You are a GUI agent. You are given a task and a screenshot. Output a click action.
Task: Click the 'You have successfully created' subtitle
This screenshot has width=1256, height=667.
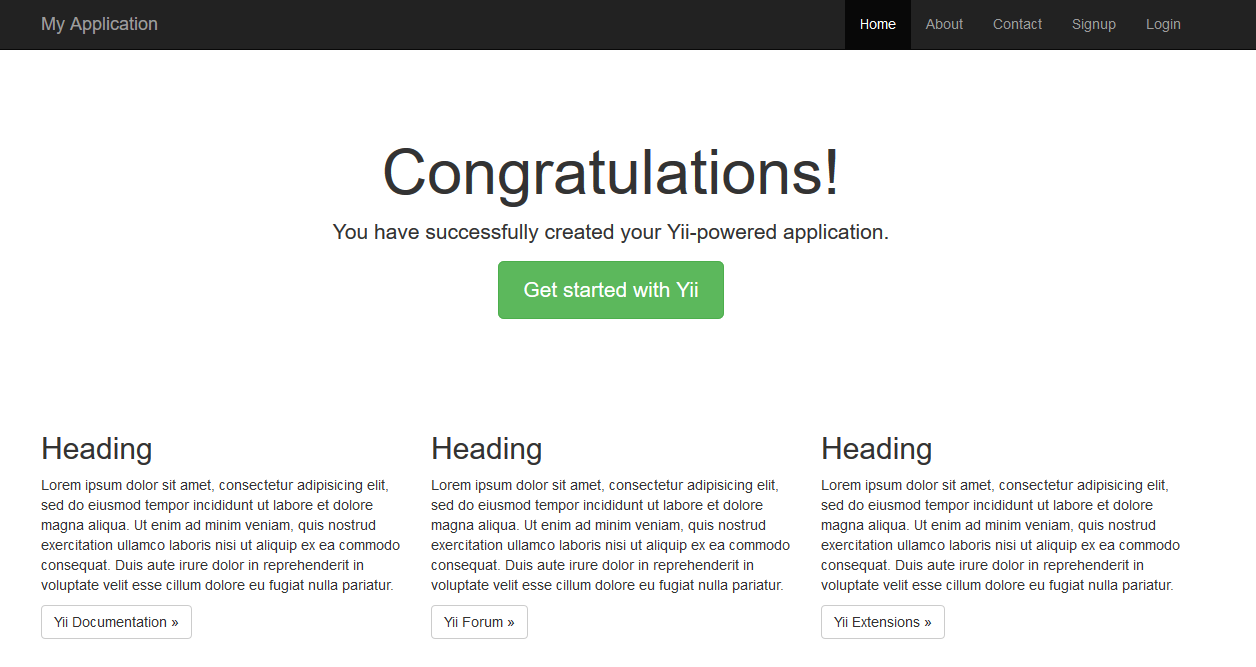click(x=611, y=232)
